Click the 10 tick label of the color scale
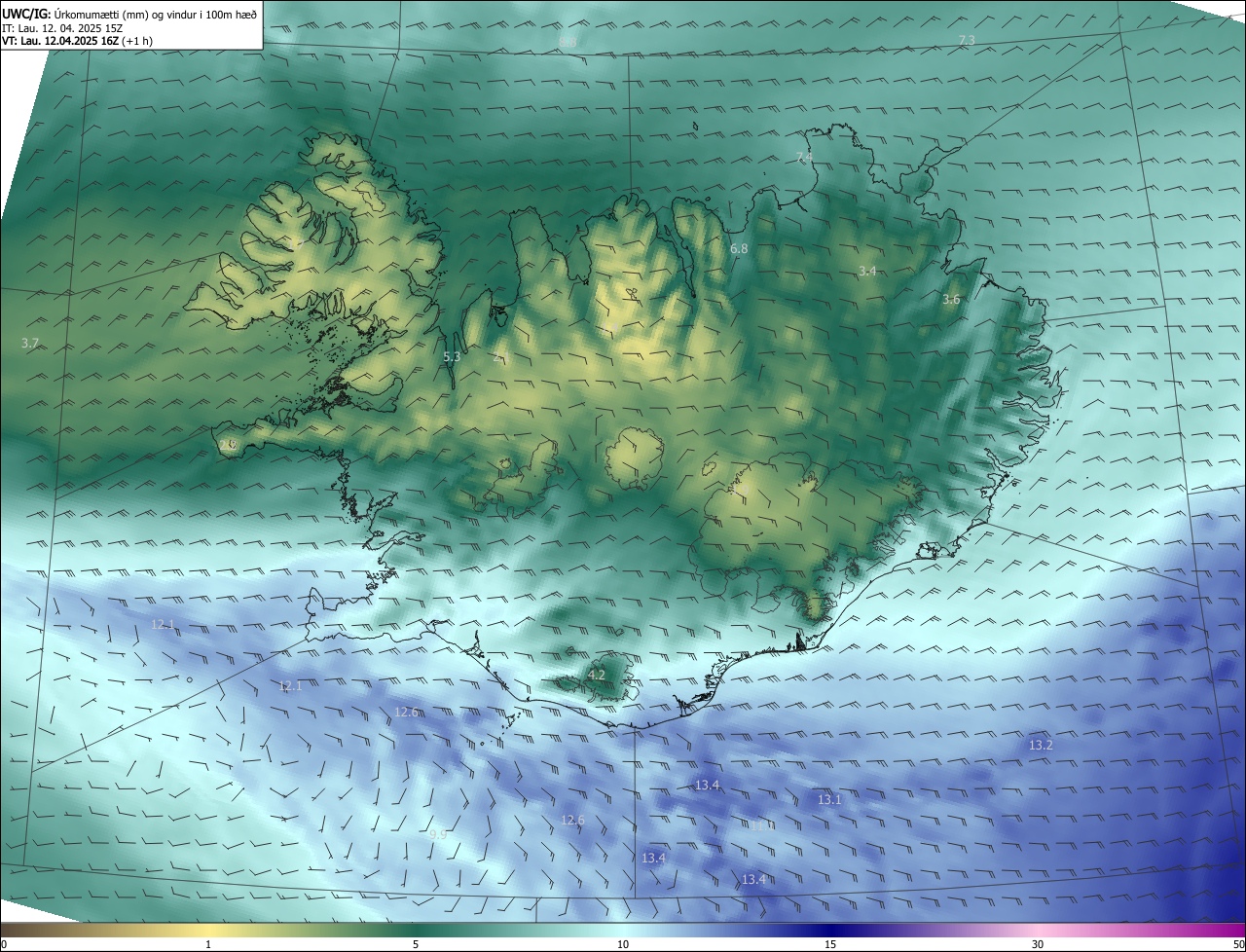Screen dimensions: 1246x952 click(x=623, y=944)
